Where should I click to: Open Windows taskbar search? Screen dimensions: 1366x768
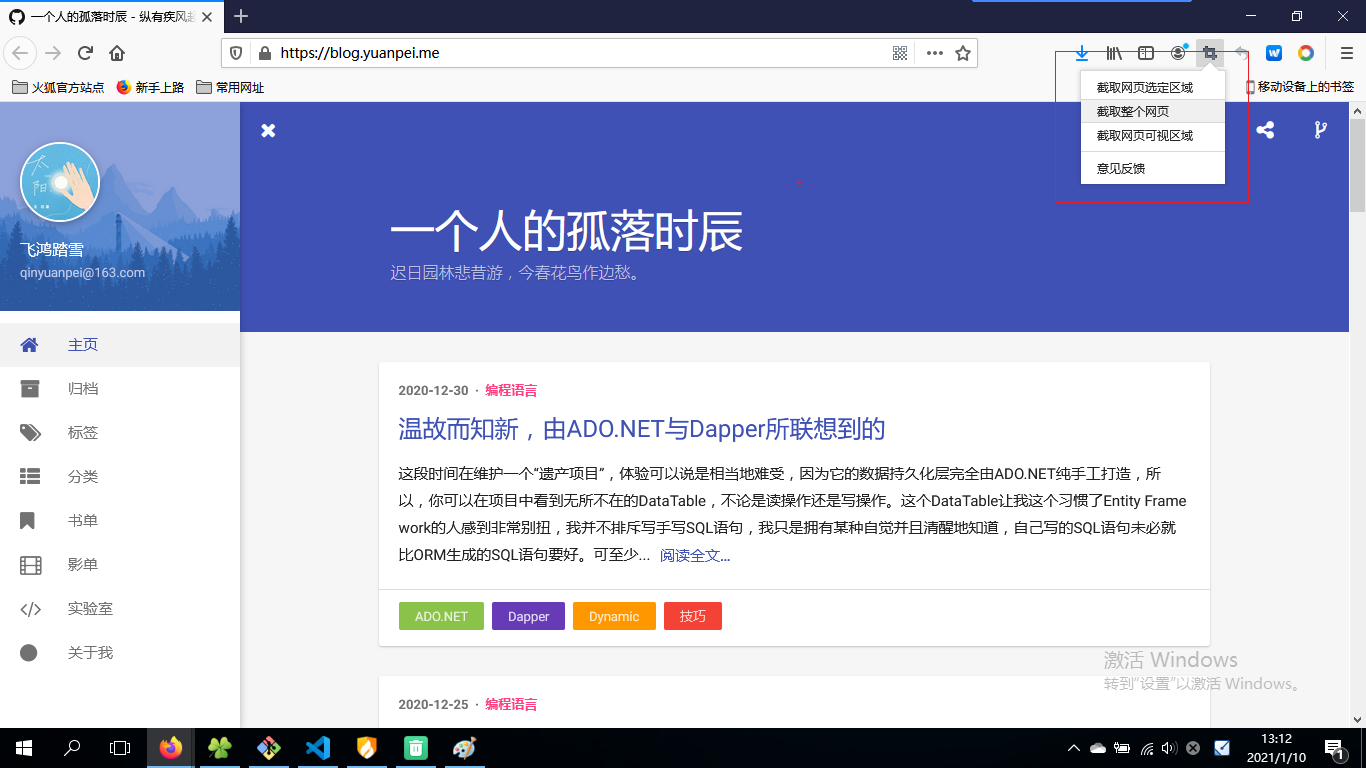click(72, 748)
